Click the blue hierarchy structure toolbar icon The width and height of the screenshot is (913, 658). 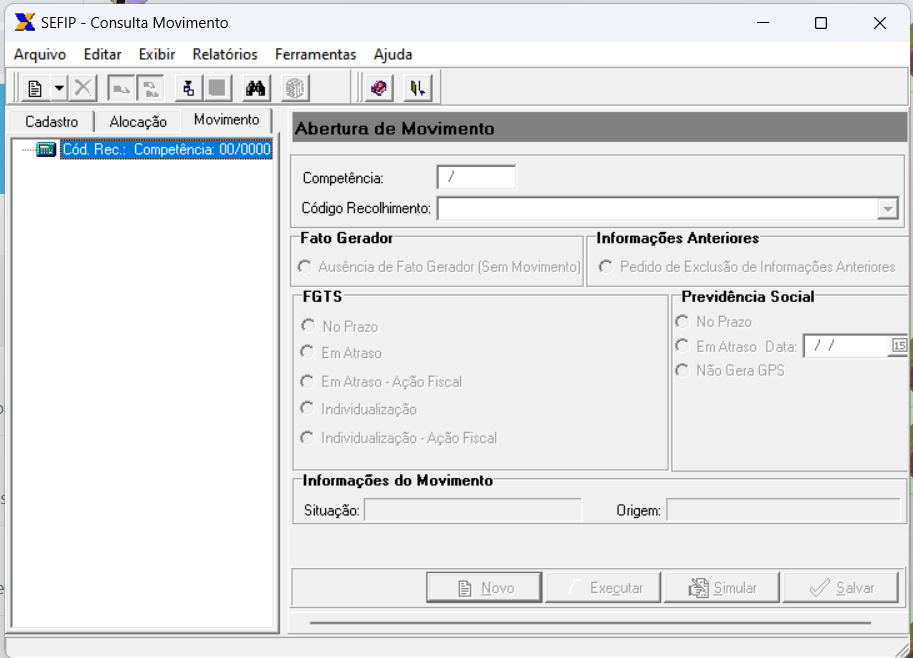(188, 89)
